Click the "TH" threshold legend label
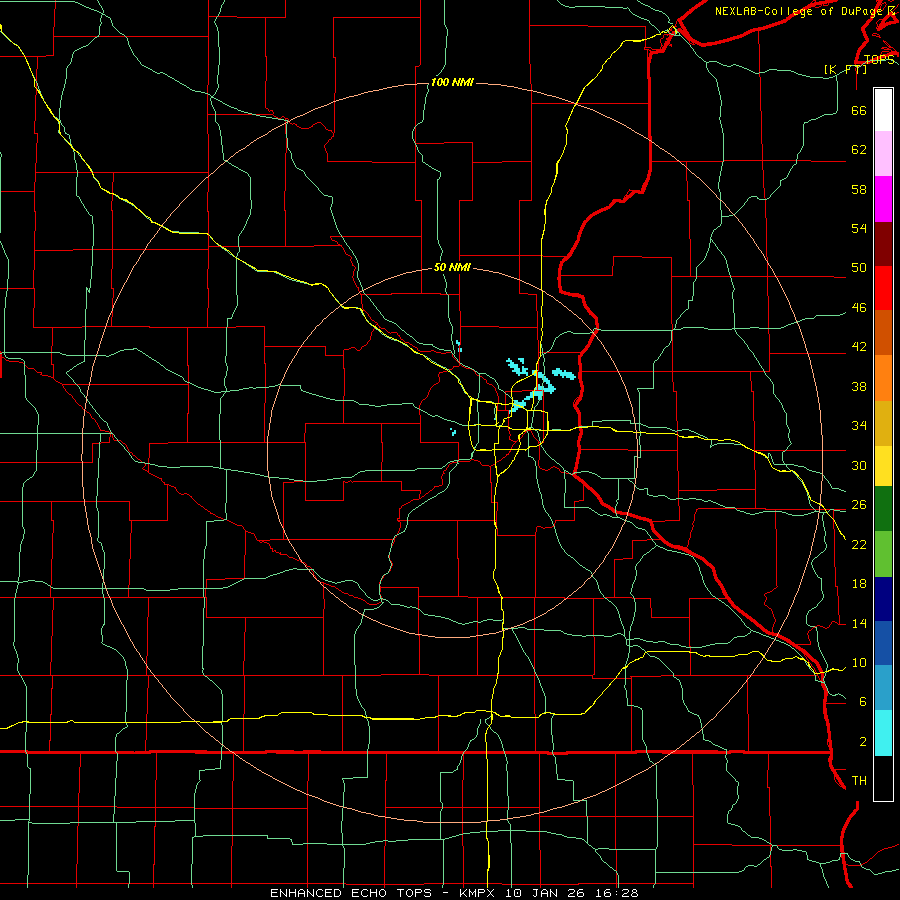The image size is (900, 900). [x=859, y=781]
